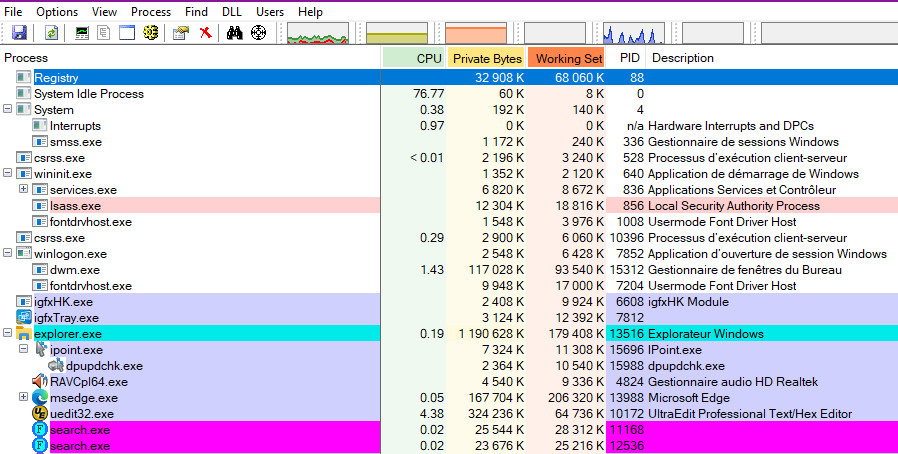Click the 206 320 K working set value
The width and height of the screenshot is (898, 454).
(576, 398)
